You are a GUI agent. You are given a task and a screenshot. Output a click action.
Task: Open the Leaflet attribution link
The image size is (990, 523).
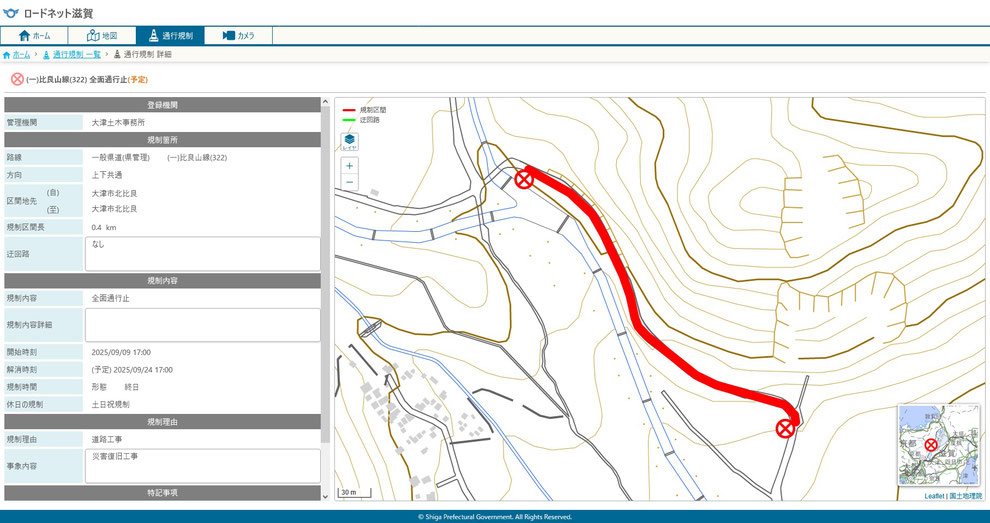coord(934,496)
